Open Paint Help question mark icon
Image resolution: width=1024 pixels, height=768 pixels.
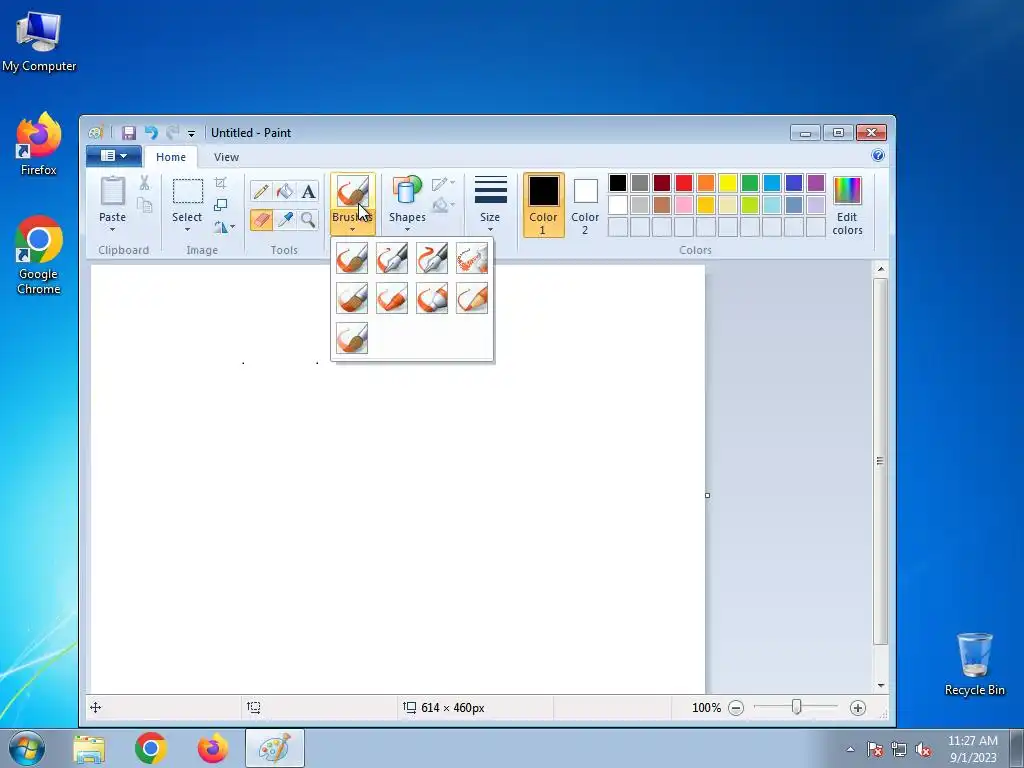[x=878, y=155]
